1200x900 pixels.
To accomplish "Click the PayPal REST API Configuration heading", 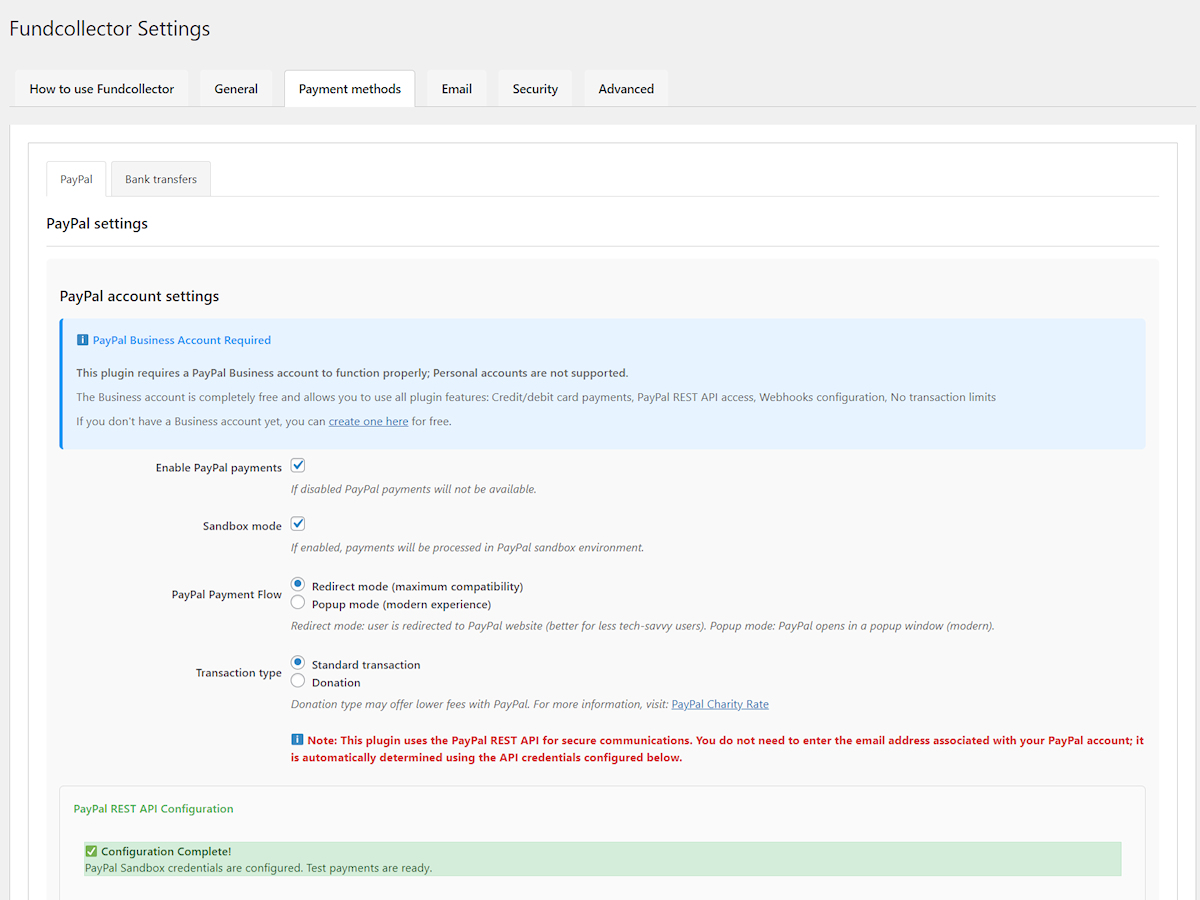I will click(x=153, y=808).
